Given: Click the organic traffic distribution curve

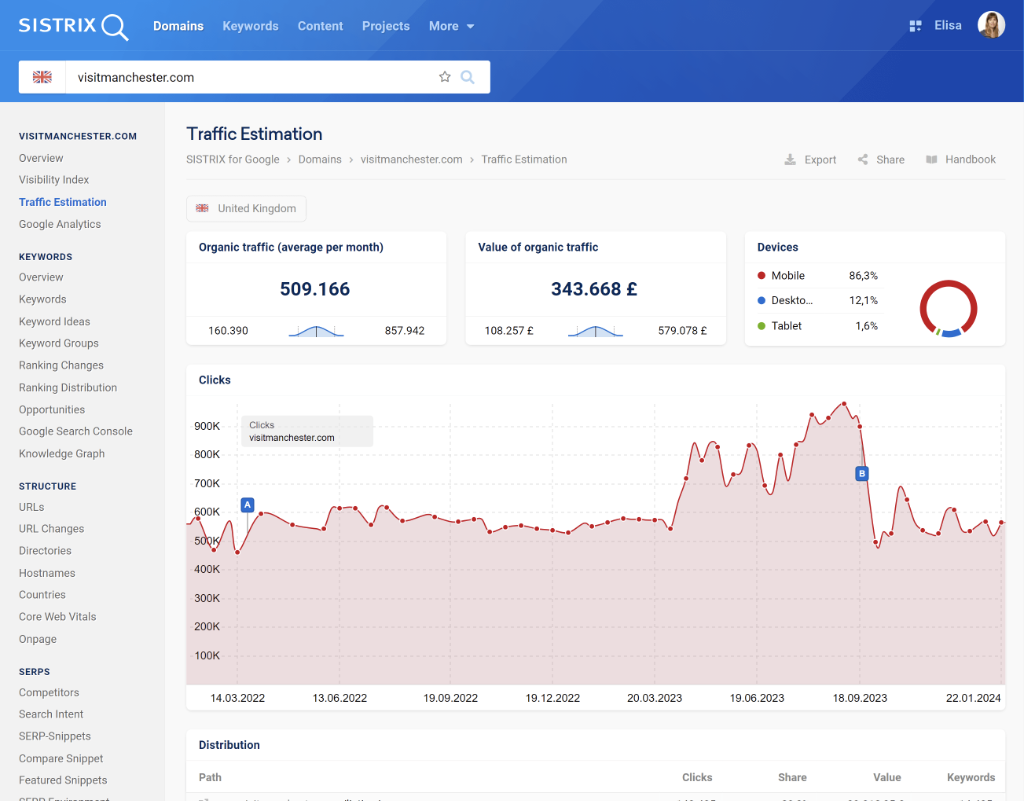Looking at the screenshot, I should pyautogui.click(x=316, y=331).
